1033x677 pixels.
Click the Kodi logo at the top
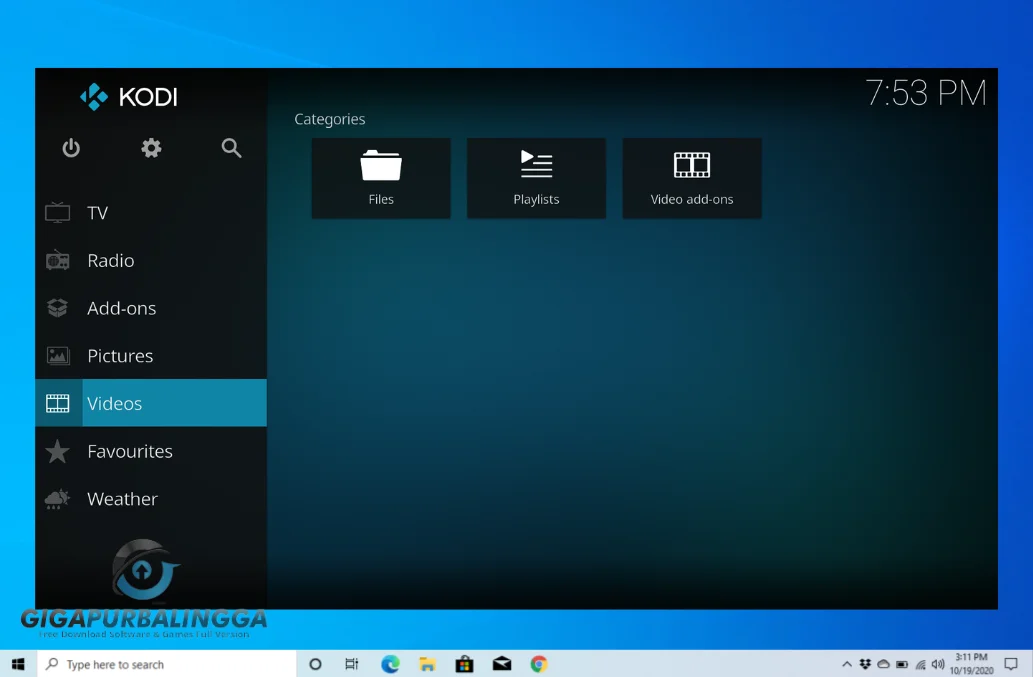point(128,97)
